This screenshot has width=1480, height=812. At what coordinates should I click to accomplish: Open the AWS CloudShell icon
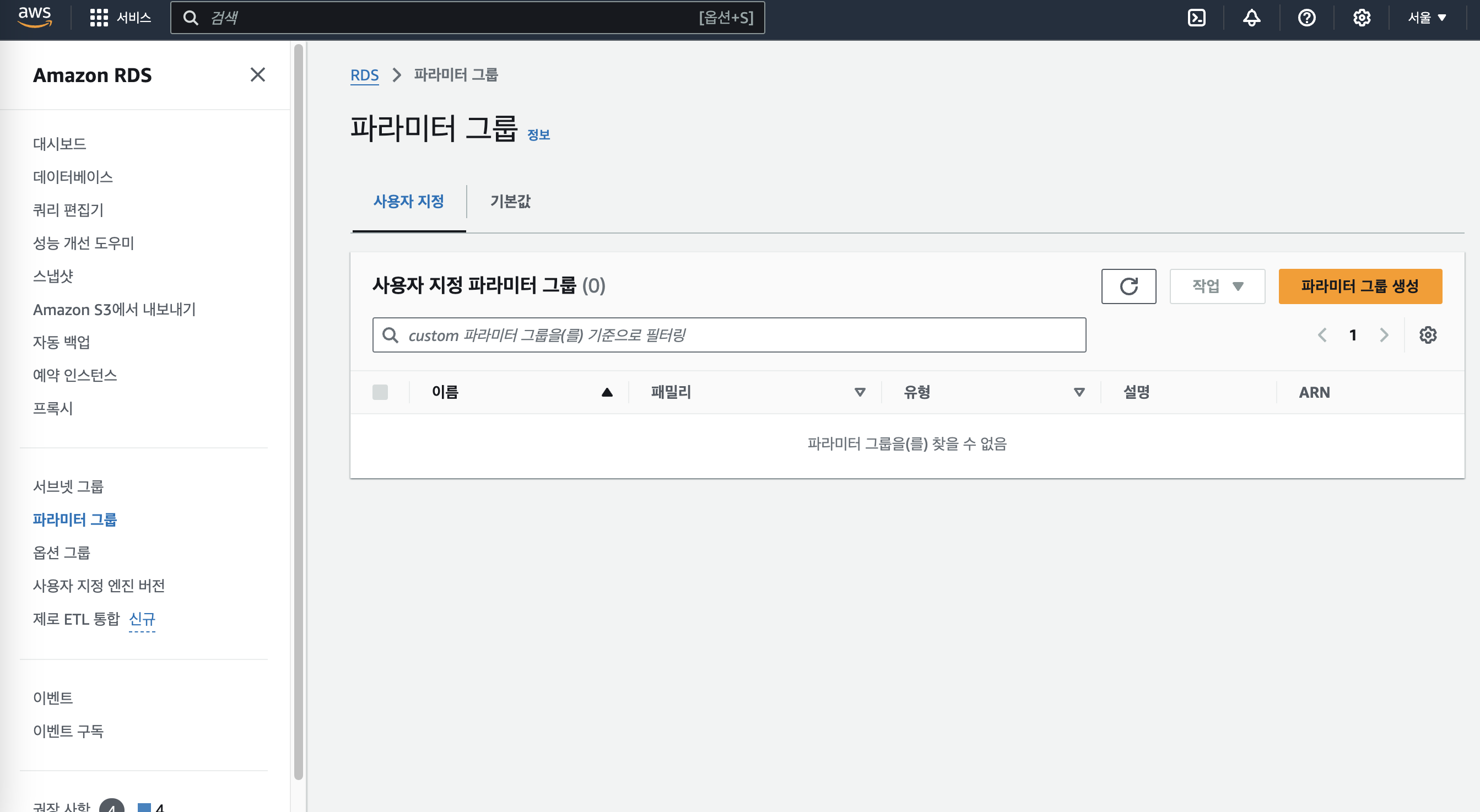coord(1196,18)
